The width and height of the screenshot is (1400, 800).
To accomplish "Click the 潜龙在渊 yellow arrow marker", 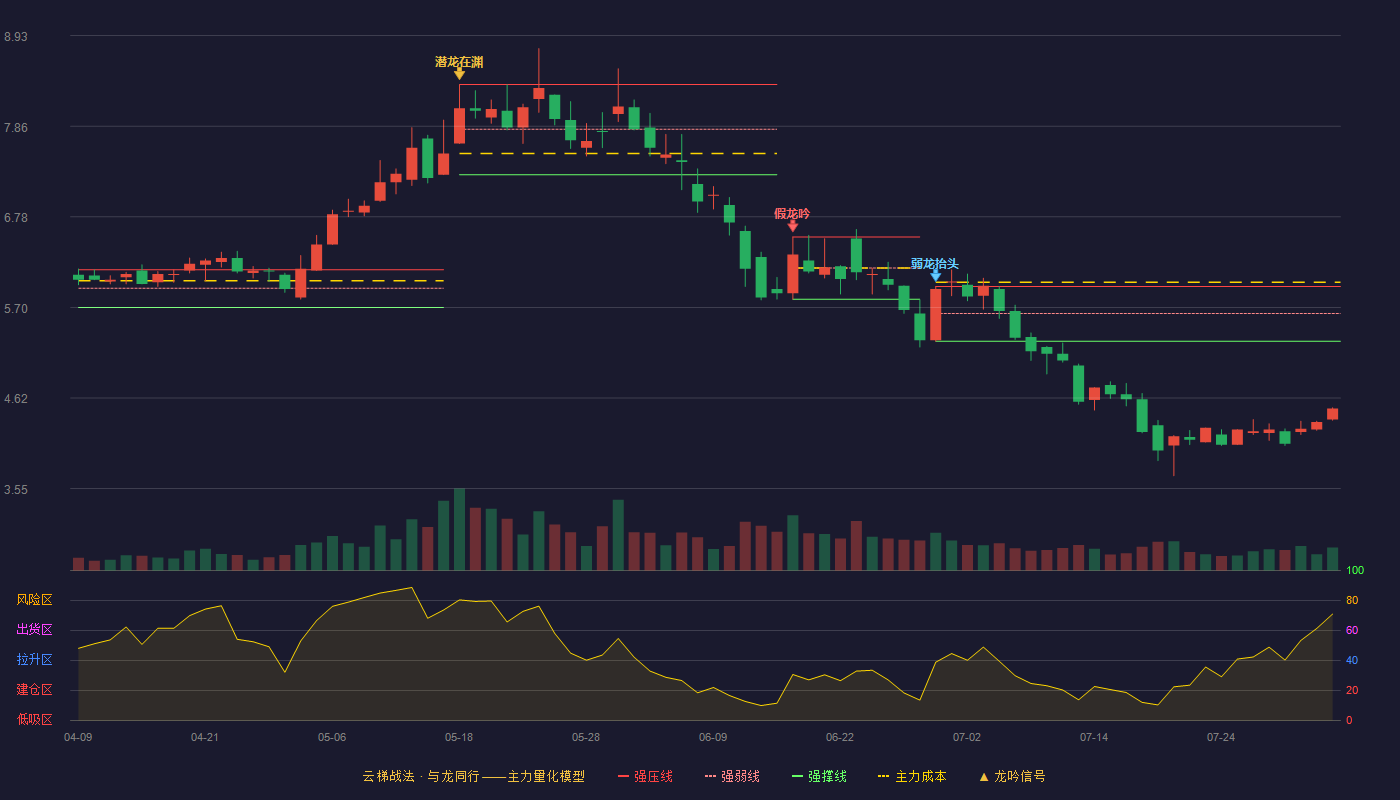I will pos(459,74).
